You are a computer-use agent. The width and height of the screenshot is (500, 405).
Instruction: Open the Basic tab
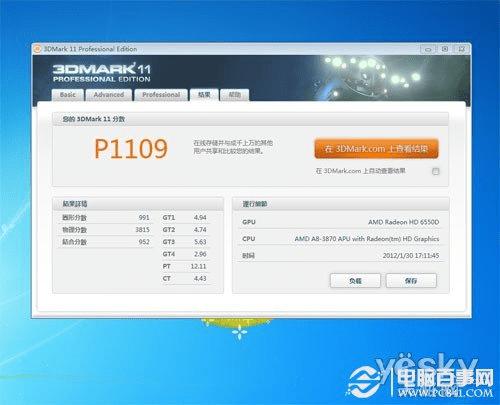[x=68, y=95]
